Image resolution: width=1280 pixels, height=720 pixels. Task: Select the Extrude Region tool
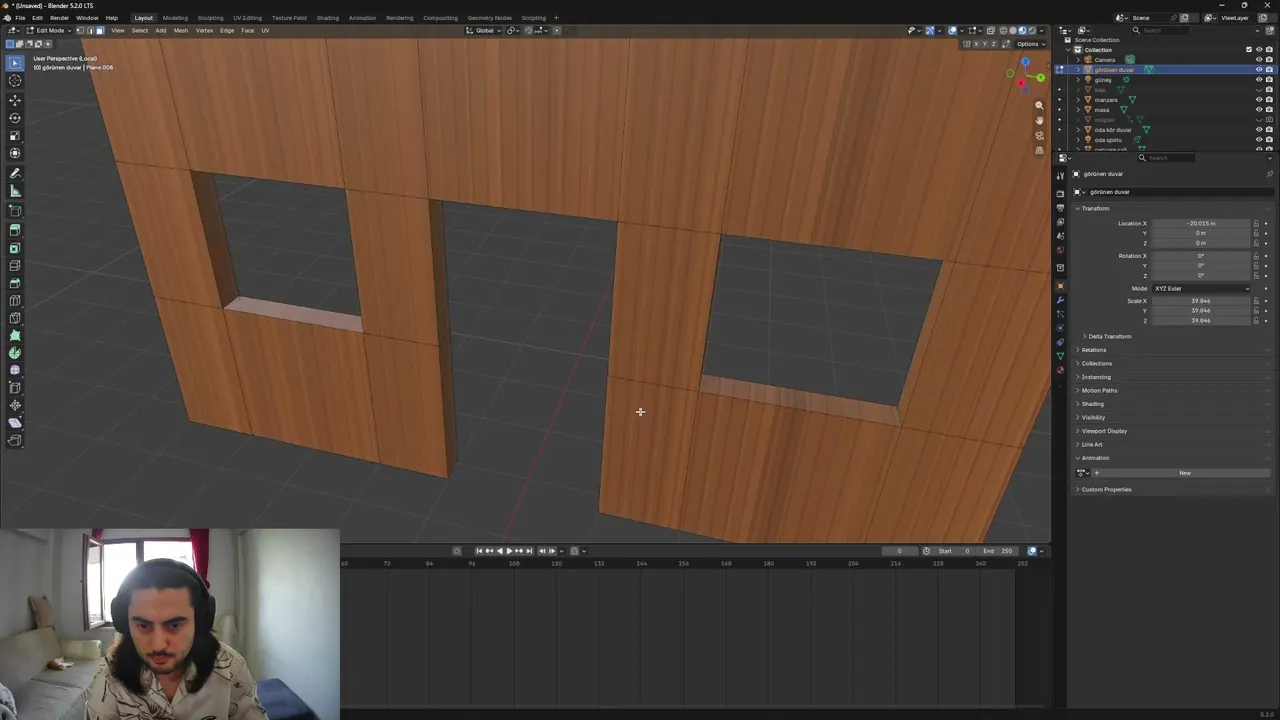click(15, 230)
